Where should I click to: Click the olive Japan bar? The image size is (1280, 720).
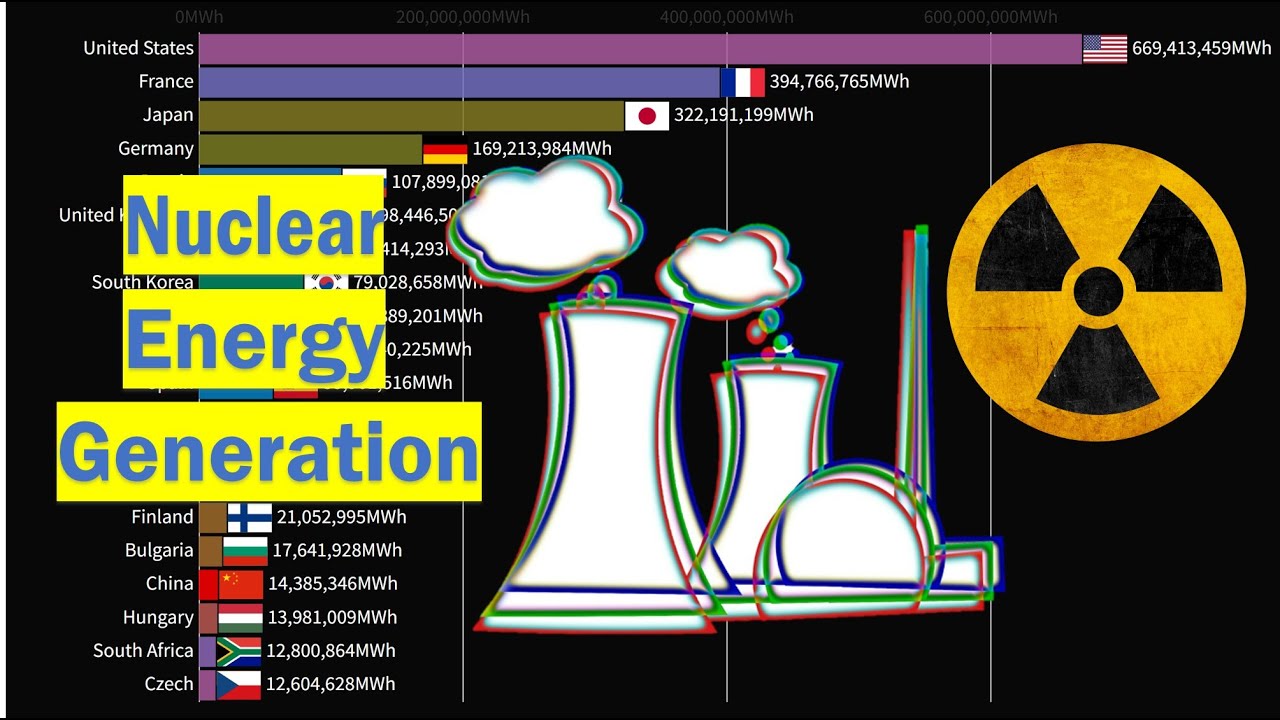point(412,116)
